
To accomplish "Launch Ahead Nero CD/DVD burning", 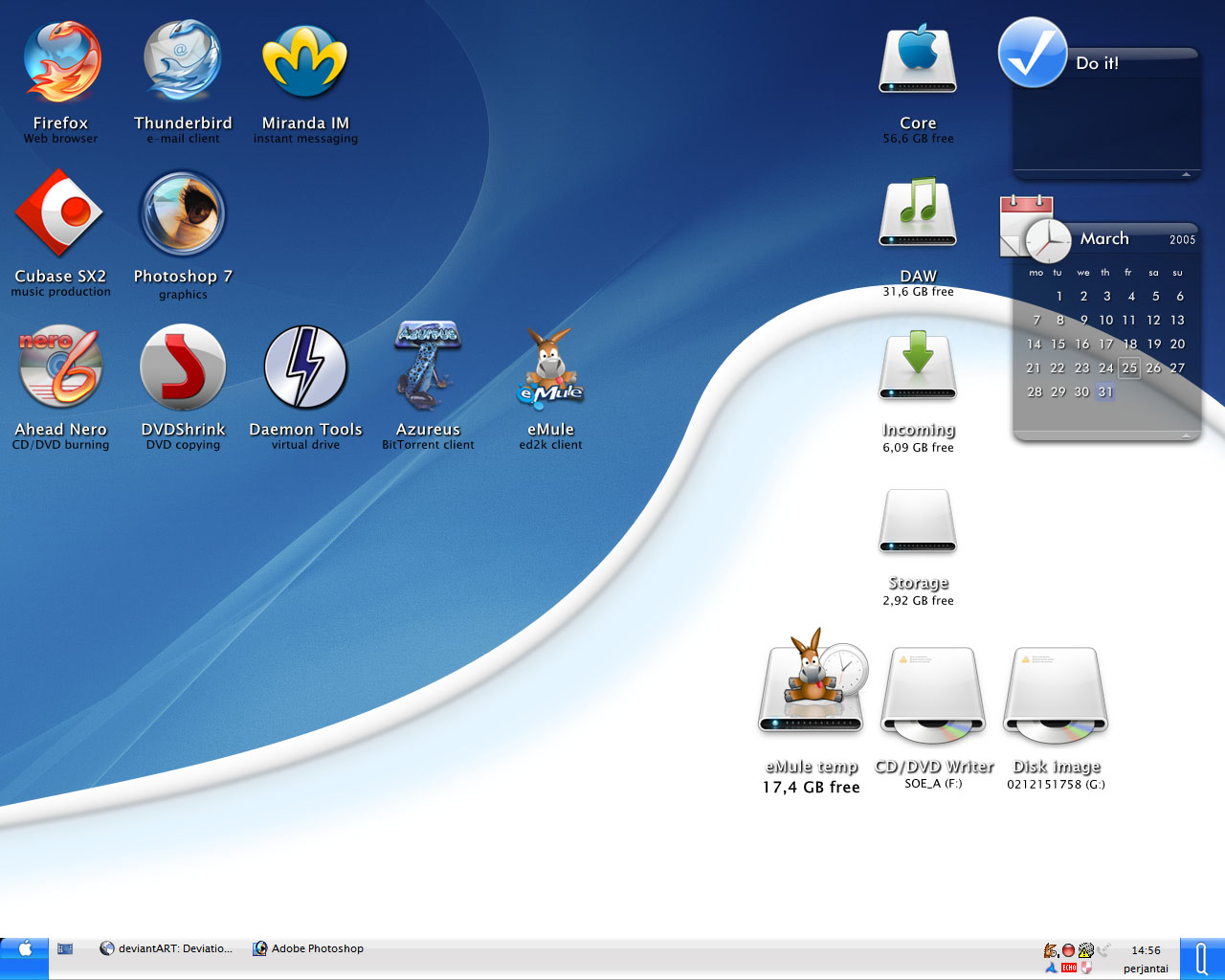I will [x=60, y=367].
